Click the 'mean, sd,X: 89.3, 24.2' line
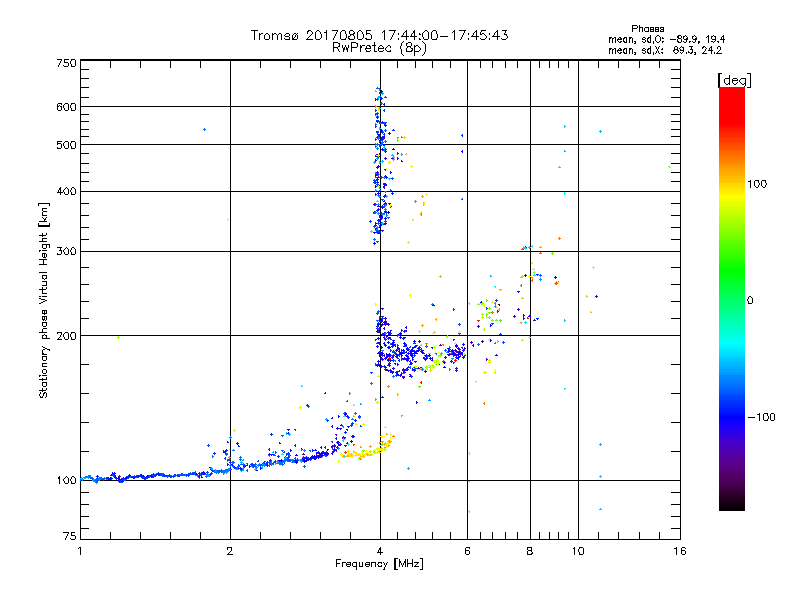 click(x=665, y=51)
